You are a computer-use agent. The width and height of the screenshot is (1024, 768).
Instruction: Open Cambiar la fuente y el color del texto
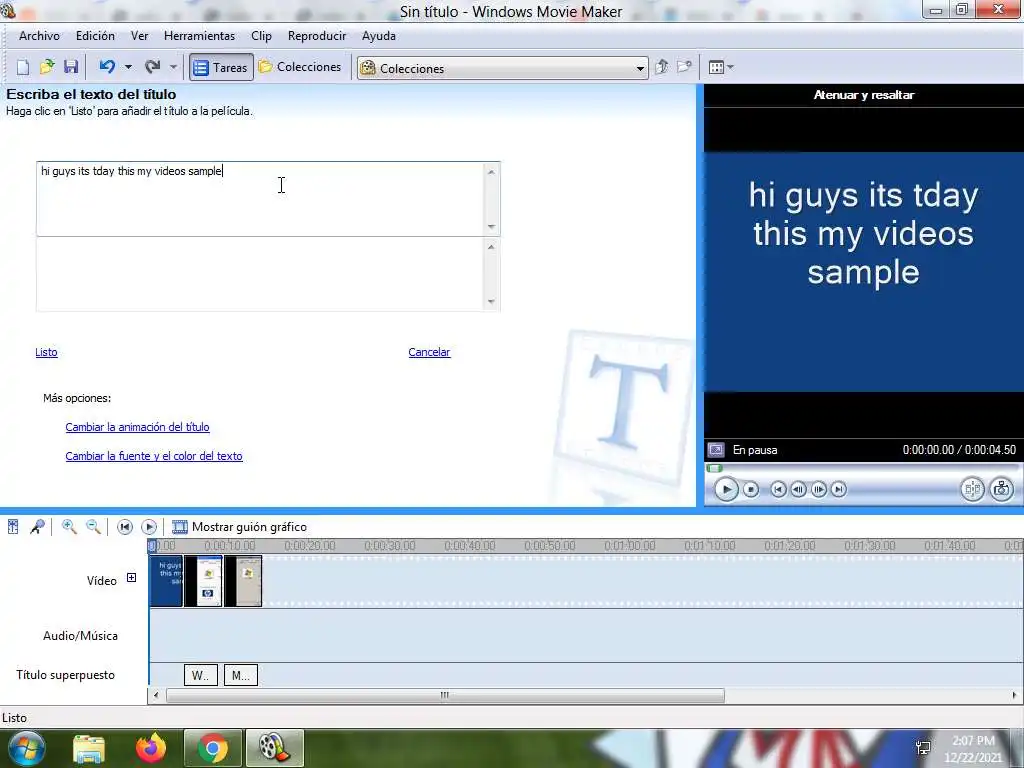coord(153,456)
